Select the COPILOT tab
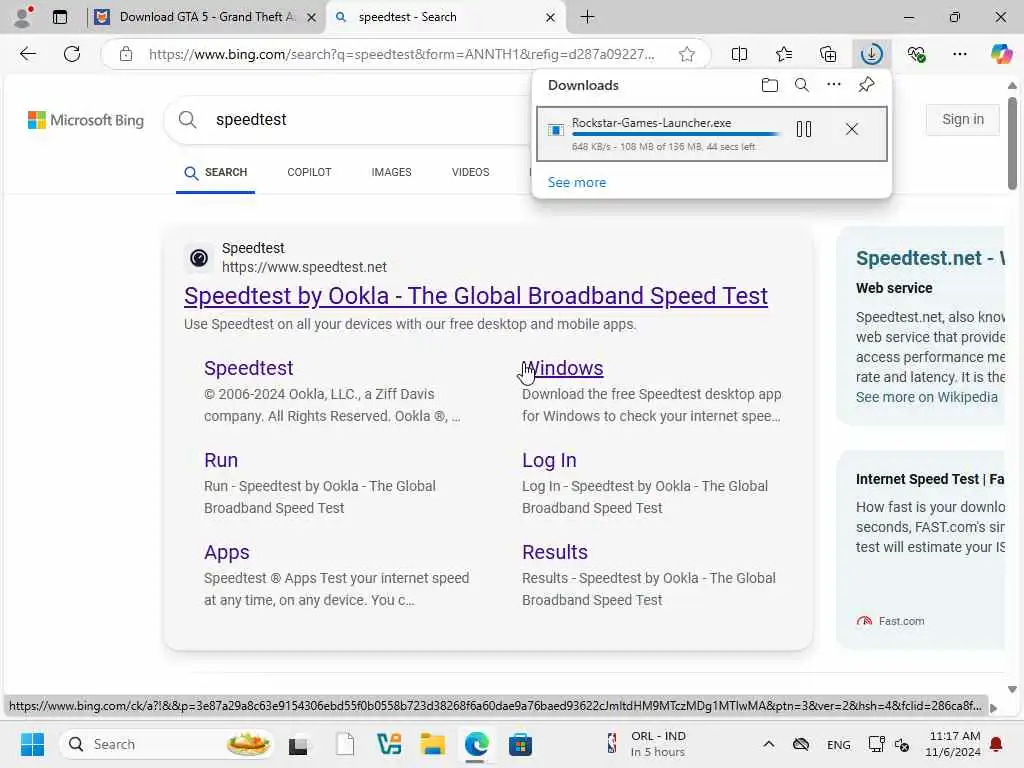Screen dimensions: 1024x768 coord(309,172)
